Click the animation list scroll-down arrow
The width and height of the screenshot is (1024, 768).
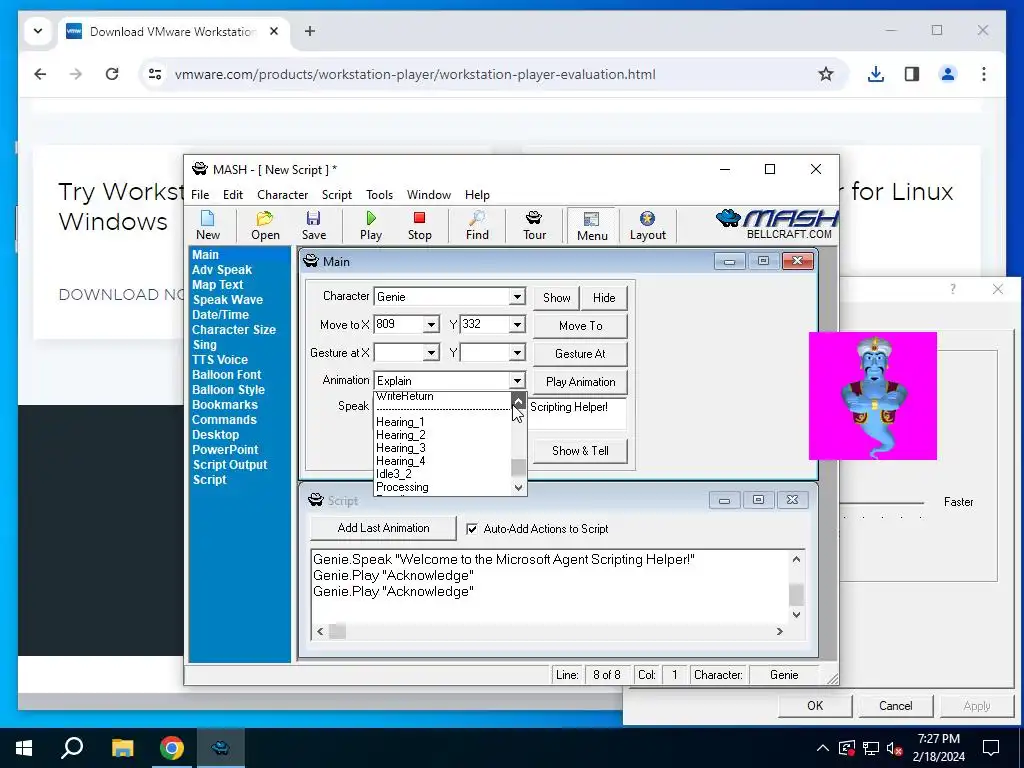pyautogui.click(x=519, y=487)
